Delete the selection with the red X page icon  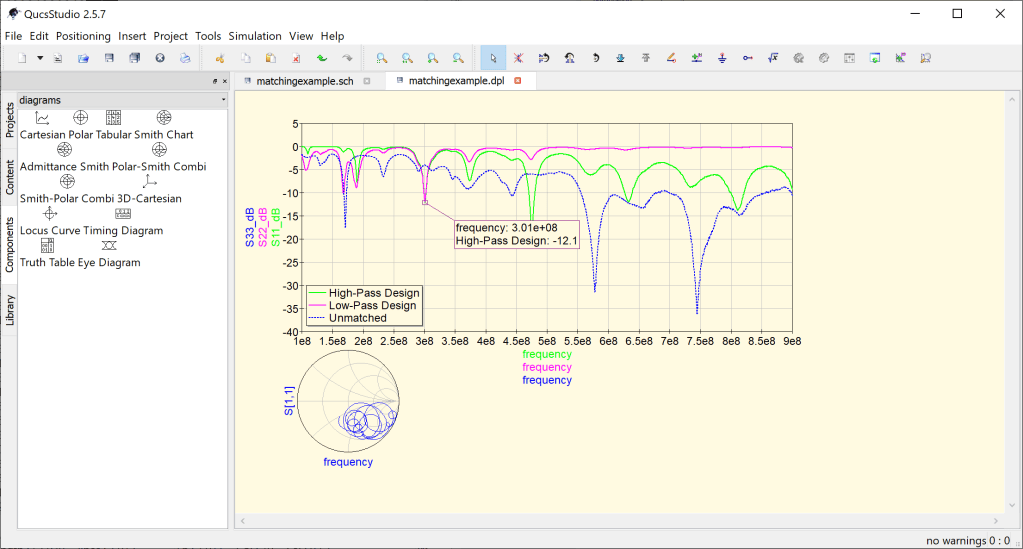[296, 58]
